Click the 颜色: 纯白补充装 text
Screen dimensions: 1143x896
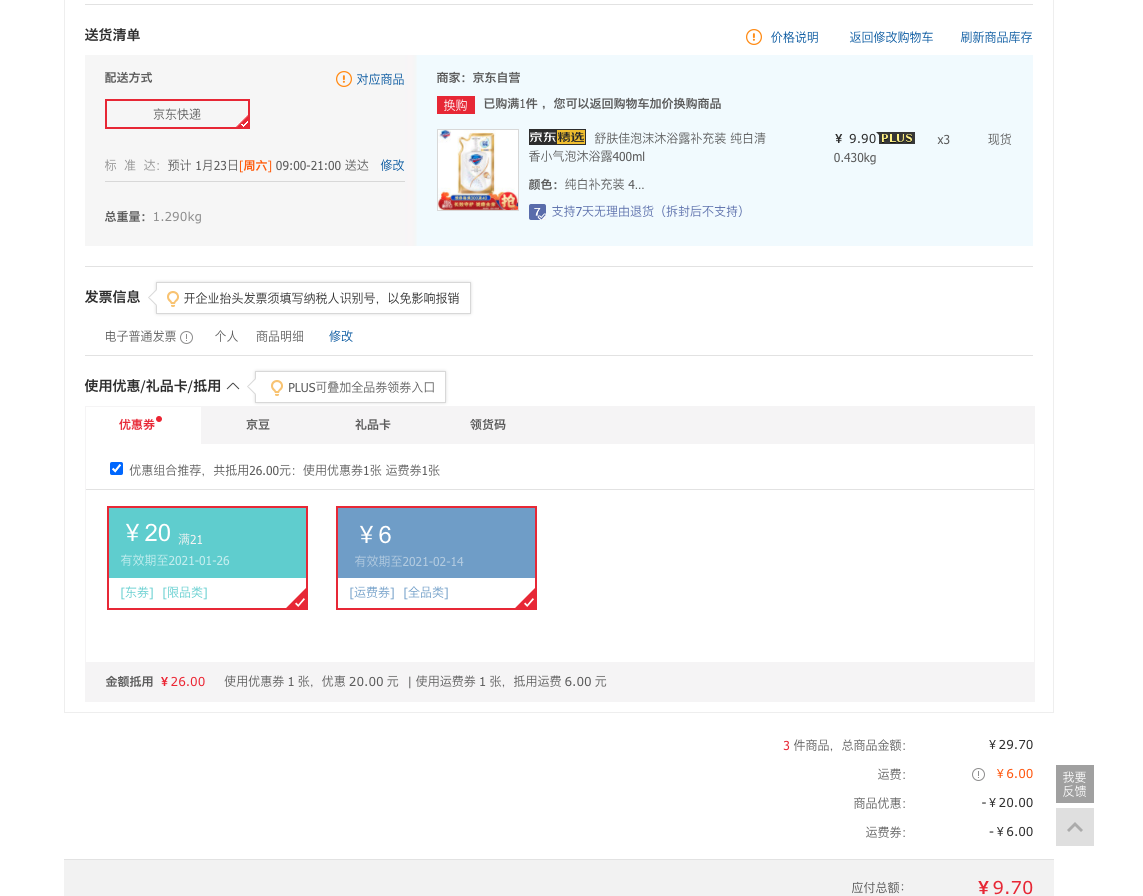click(x=586, y=184)
